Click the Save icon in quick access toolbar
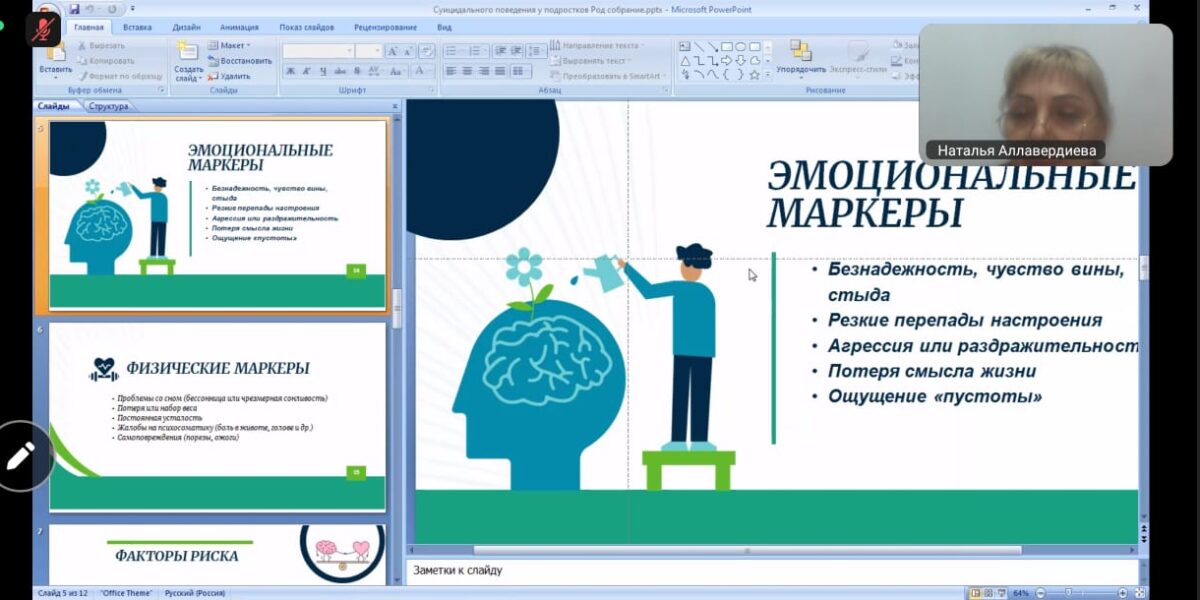This screenshot has width=1200, height=600. pos(74,9)
